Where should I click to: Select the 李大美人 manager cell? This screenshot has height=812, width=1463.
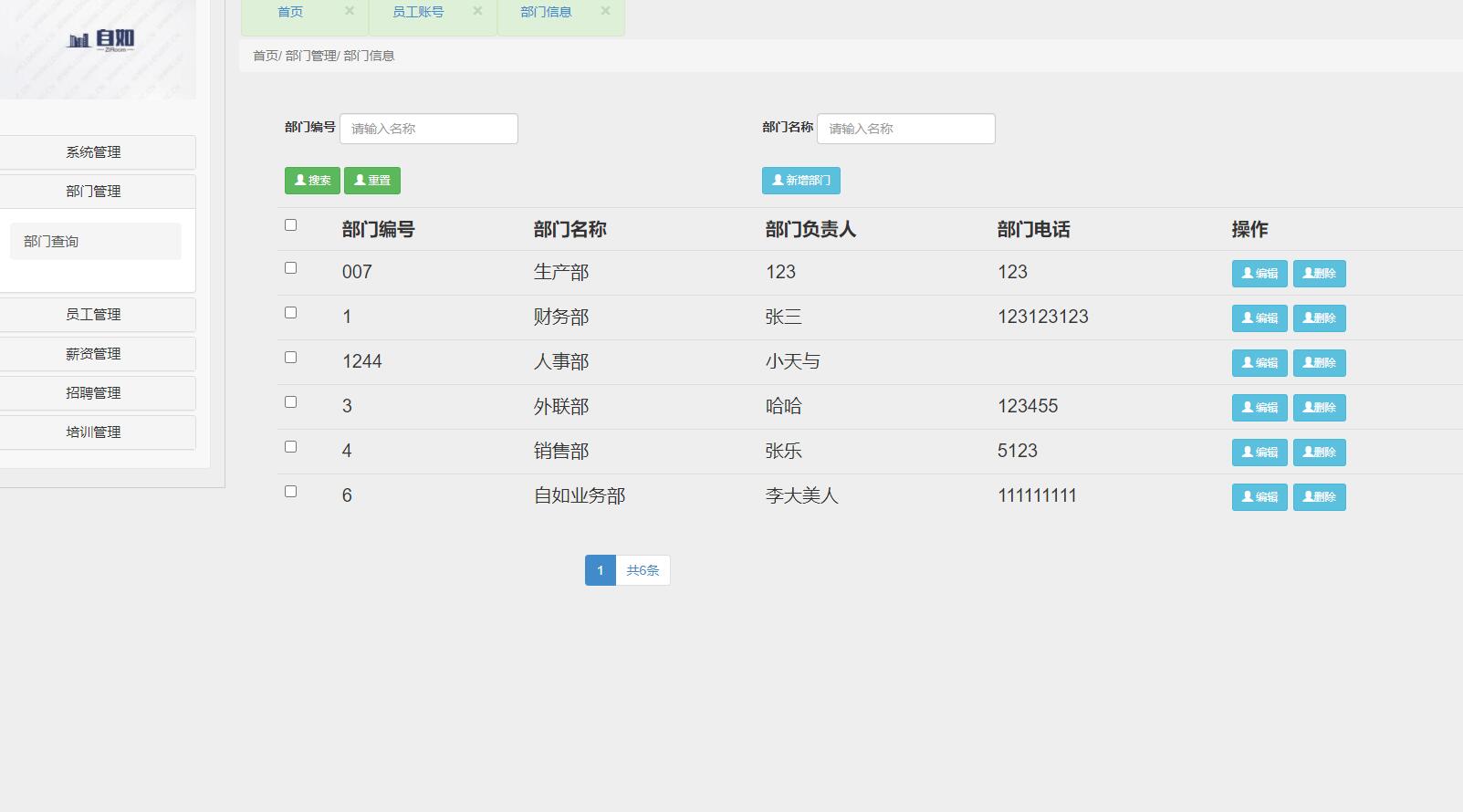coord(802,496)
